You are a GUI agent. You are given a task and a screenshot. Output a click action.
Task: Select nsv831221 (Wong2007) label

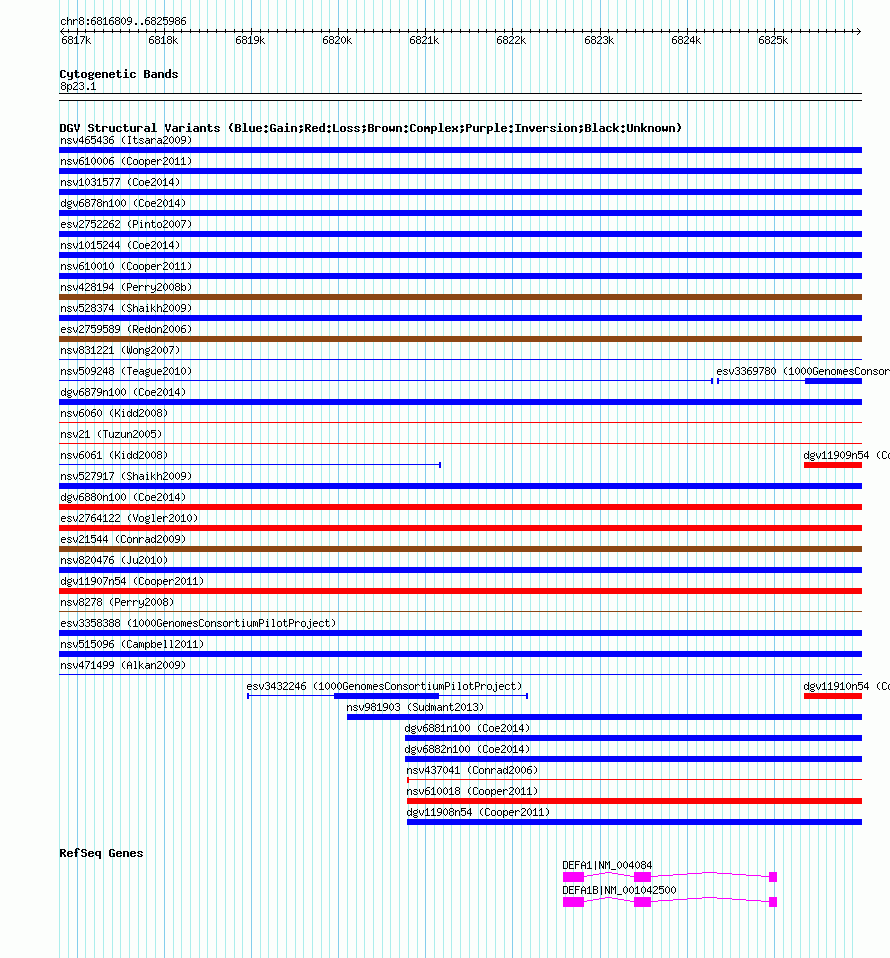click(x=120, y=350)
